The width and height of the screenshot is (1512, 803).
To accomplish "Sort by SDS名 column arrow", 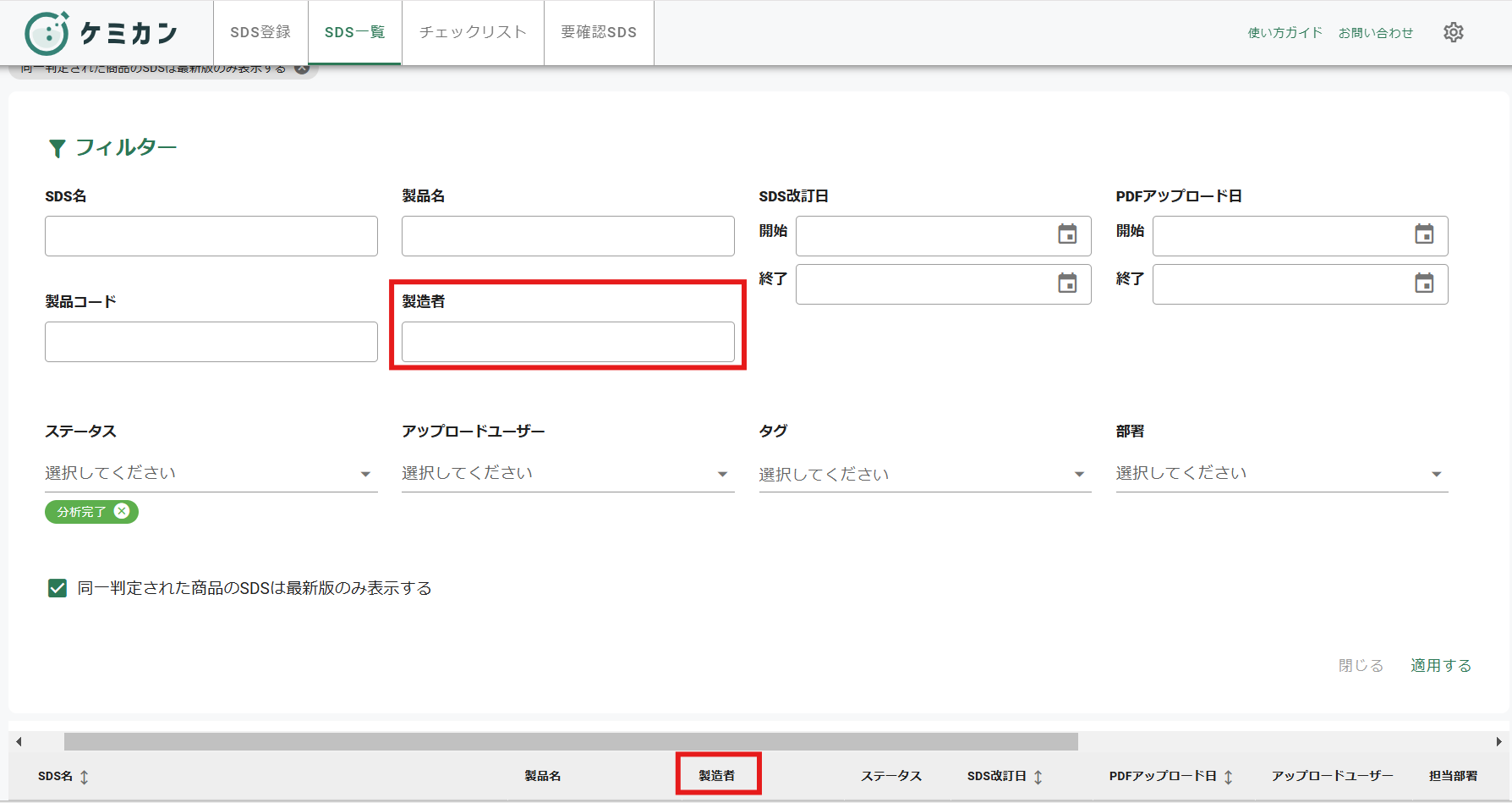I will pyautogui.click(x=84, y=777).
